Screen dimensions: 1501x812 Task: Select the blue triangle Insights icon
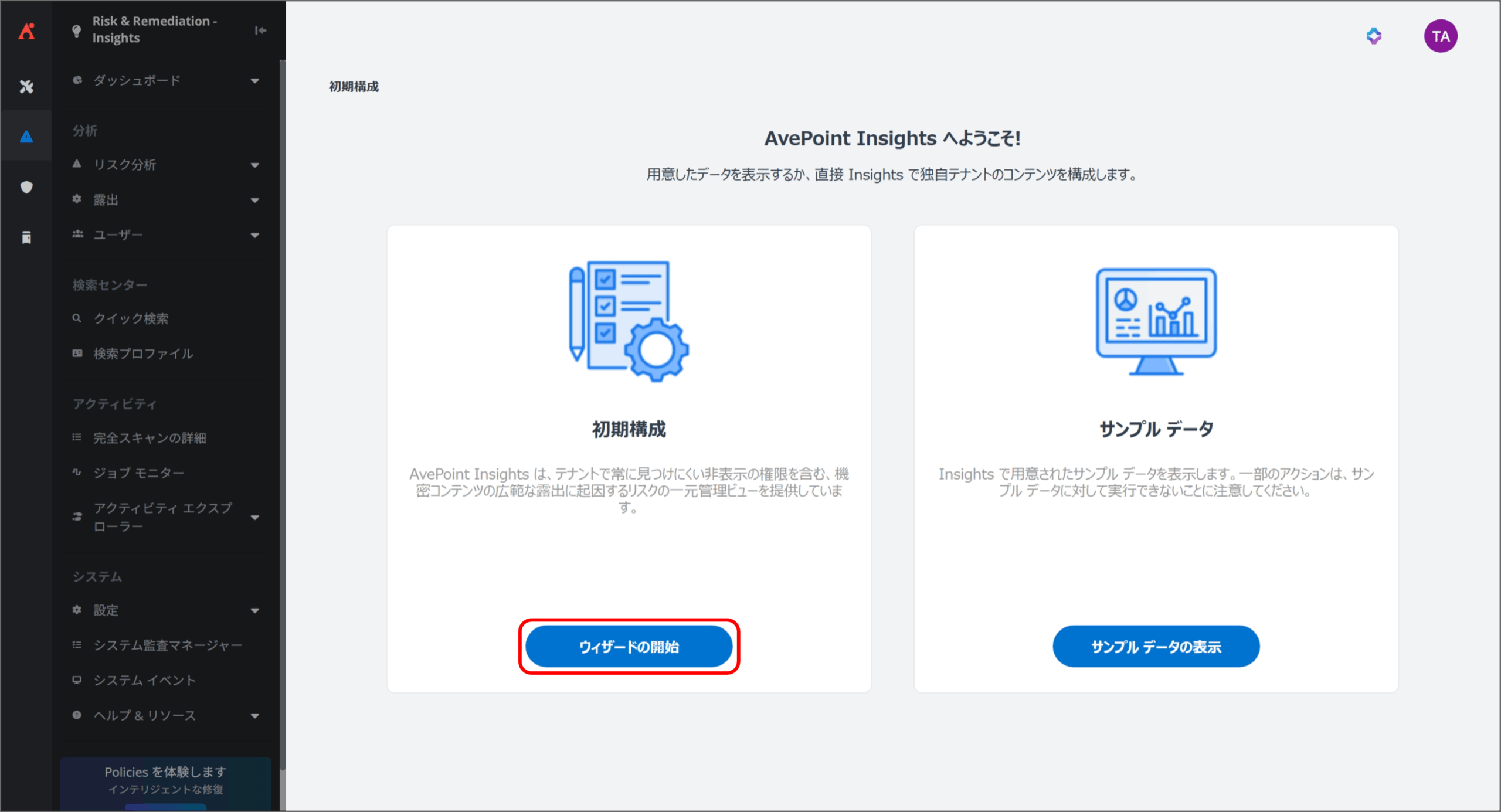[26, 137]
